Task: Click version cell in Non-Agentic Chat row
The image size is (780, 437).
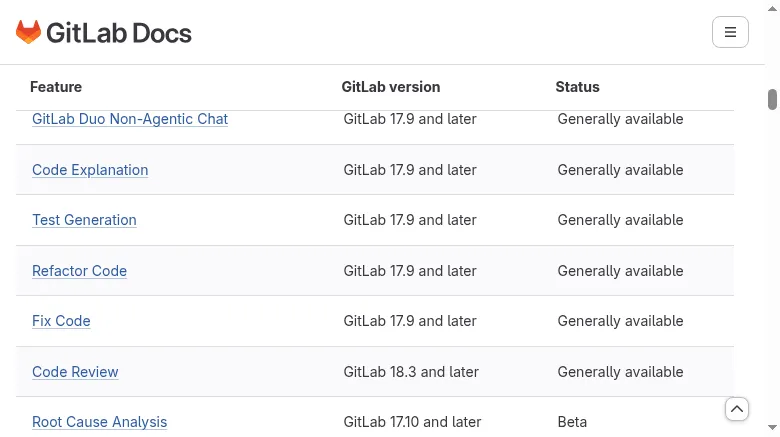Action: coord(410,119)
